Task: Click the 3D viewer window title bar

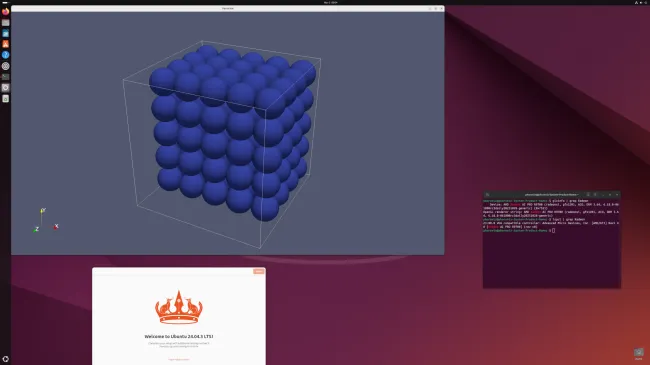Action: coord(228,8)
